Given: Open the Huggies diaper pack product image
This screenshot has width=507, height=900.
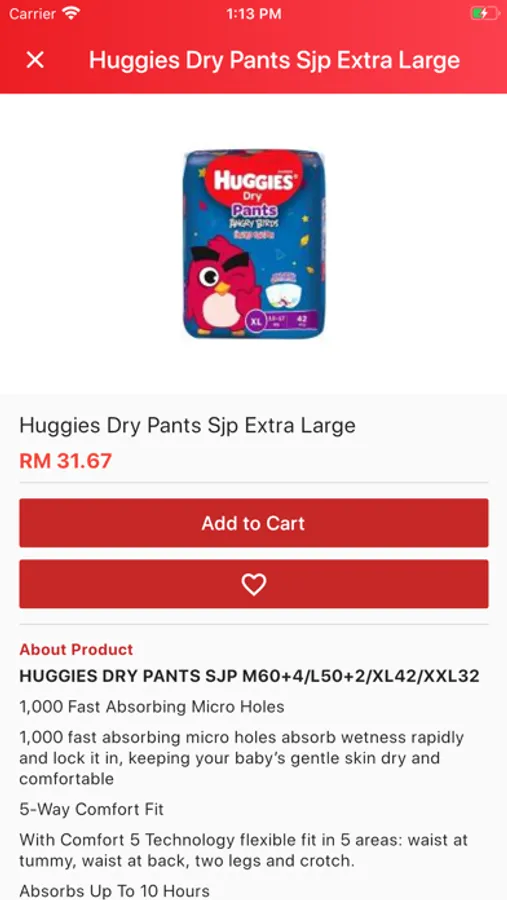Looking at the screenshot, I should point(254,243).
